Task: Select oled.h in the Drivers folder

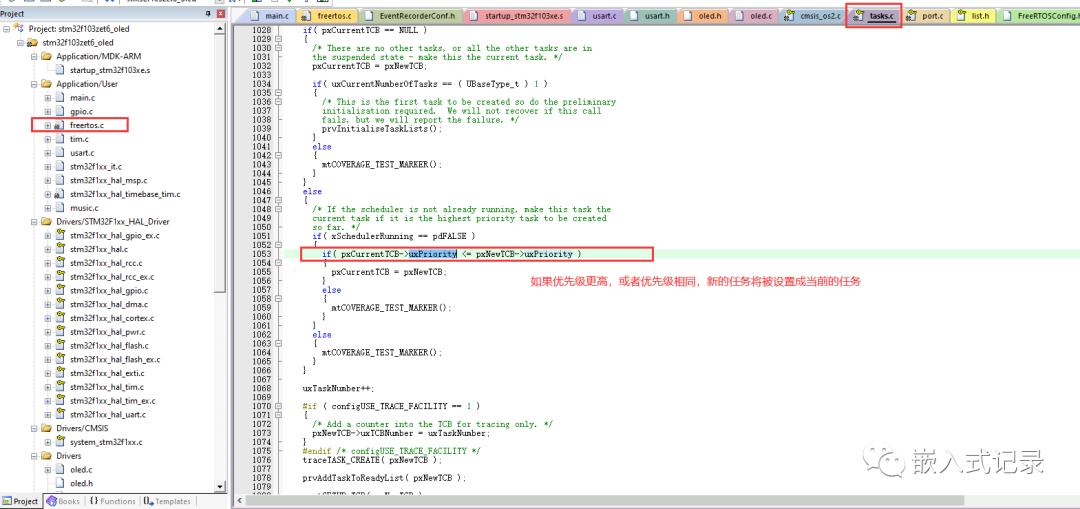Action: 81,484
